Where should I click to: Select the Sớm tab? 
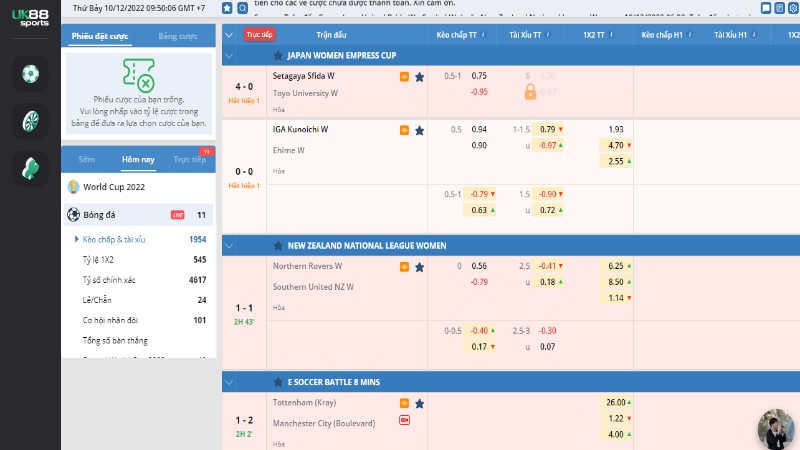click(87, 159)
